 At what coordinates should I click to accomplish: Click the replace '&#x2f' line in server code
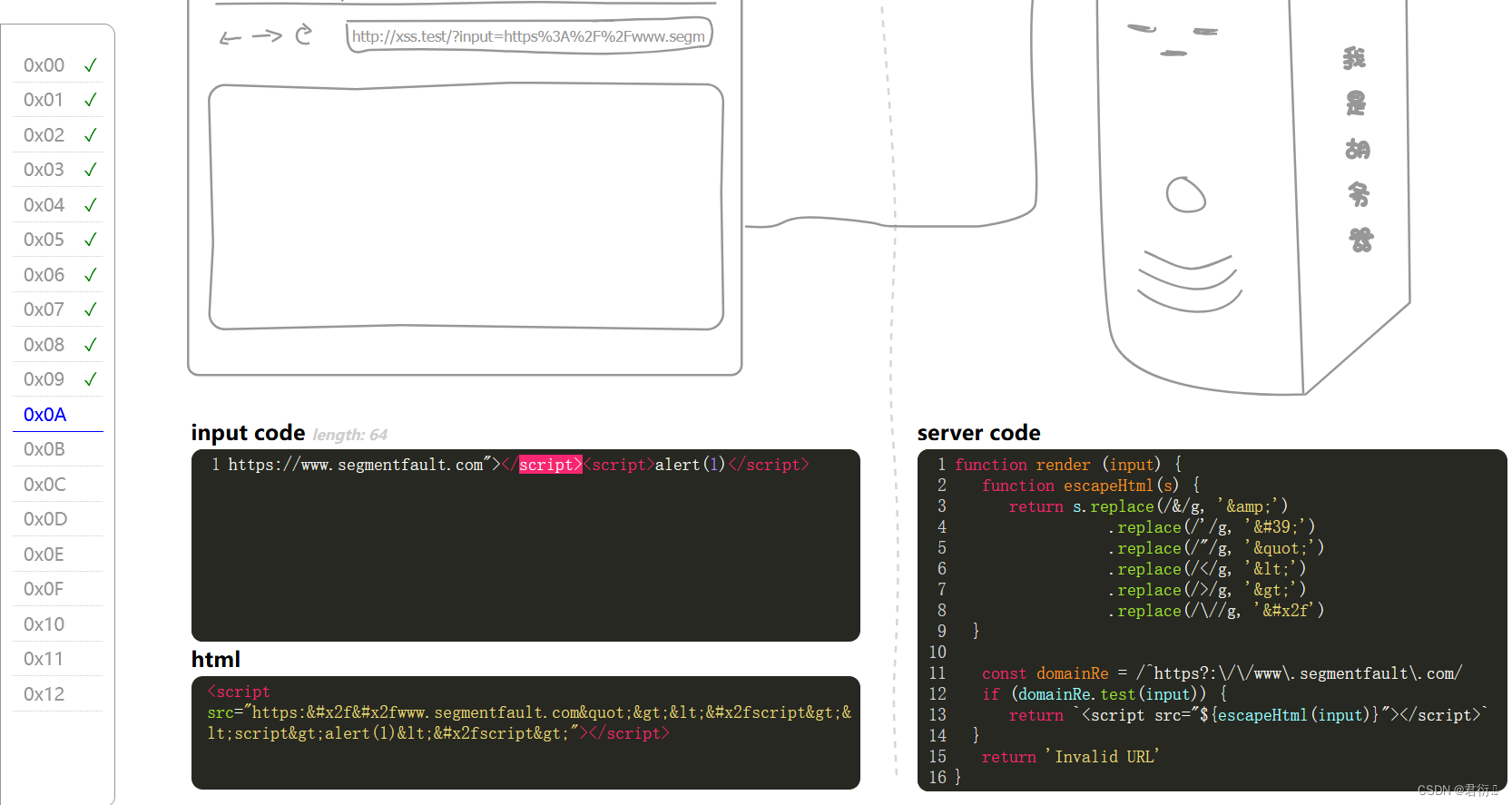pyautogui.click(x=1216, y=611)
